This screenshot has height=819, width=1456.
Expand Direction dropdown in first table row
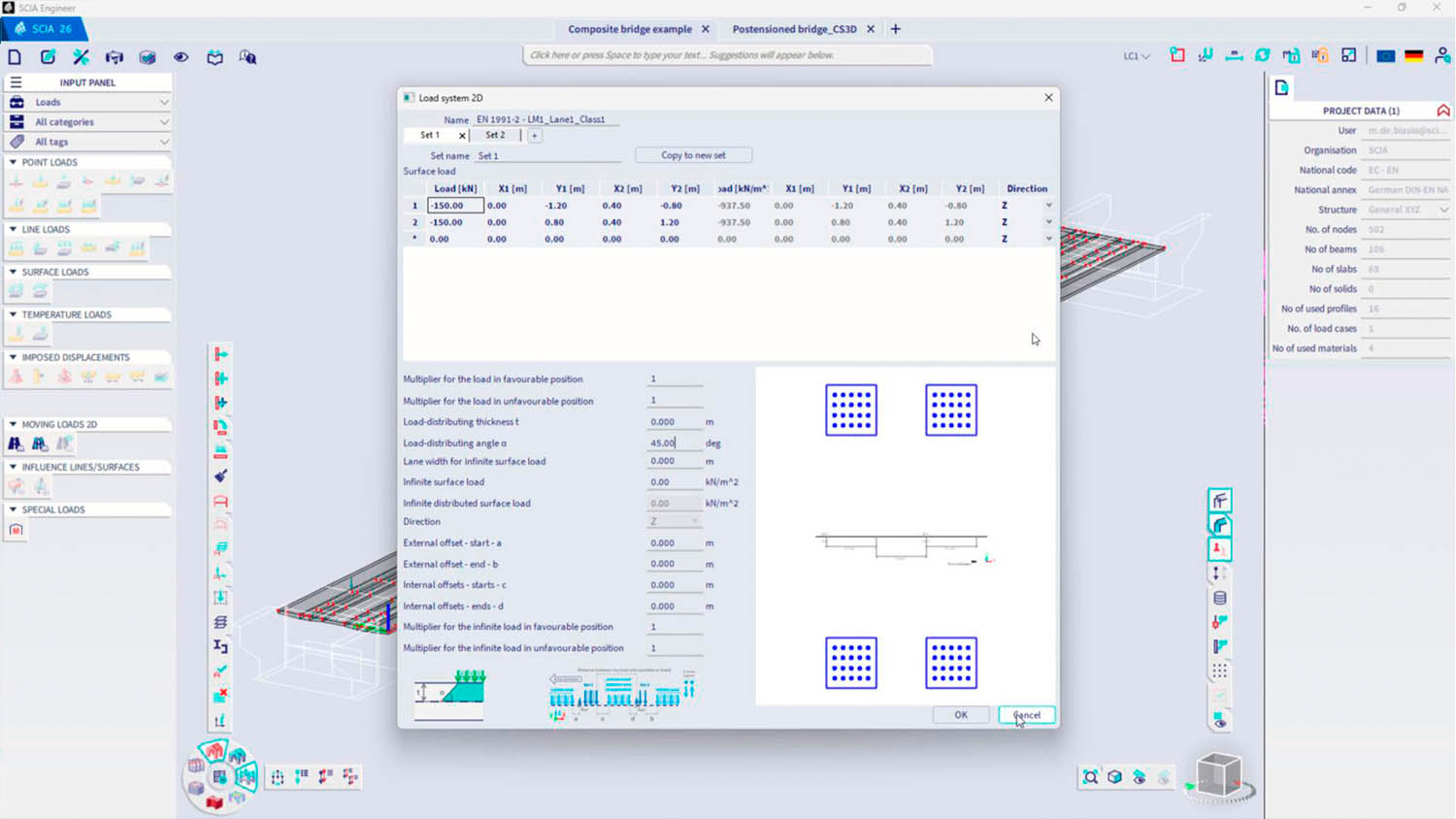coord(1048,206)
